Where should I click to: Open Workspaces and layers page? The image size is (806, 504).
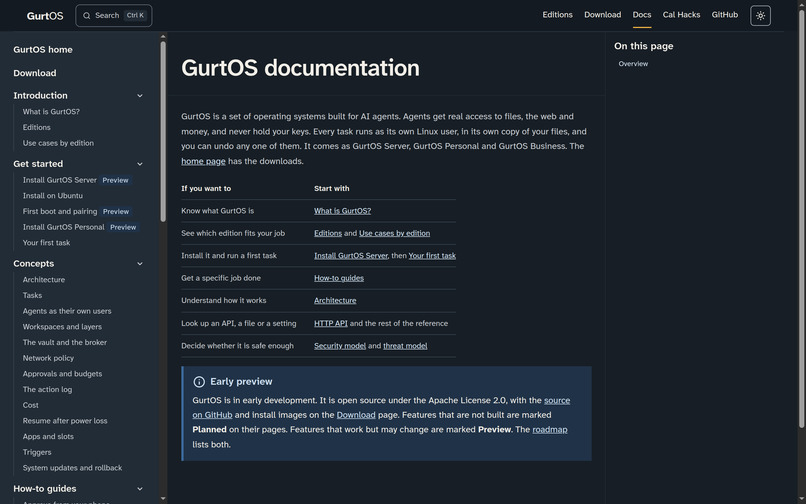pos(62,327)
